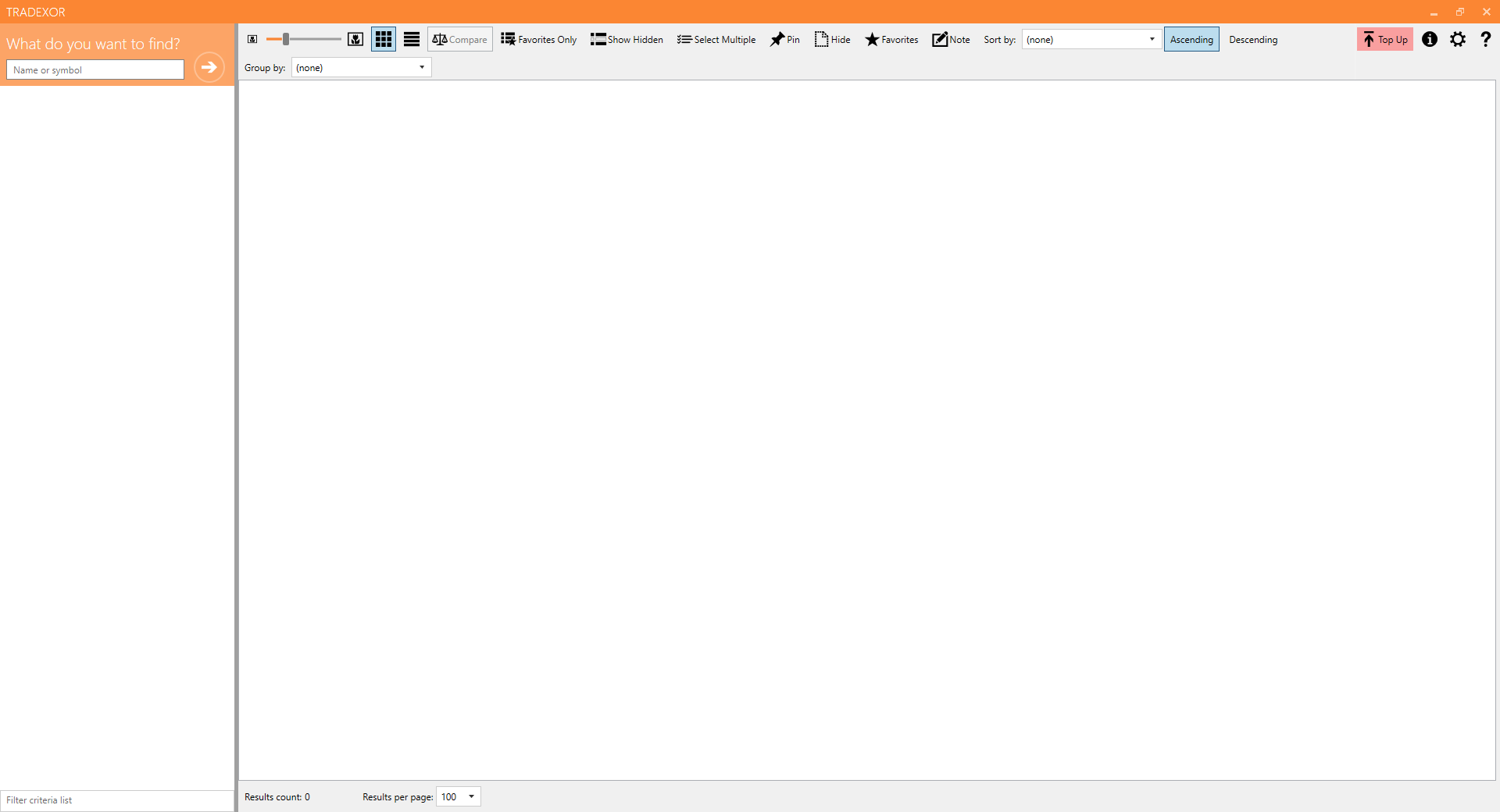Click the Hide toolbar button
1500x812 pixels.
(833, 39)
